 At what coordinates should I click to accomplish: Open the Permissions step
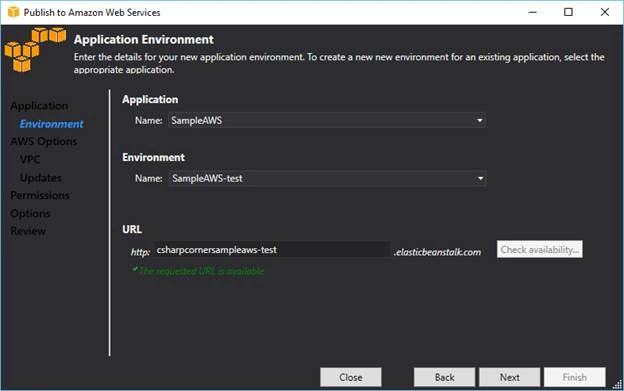tap(40, 195)
